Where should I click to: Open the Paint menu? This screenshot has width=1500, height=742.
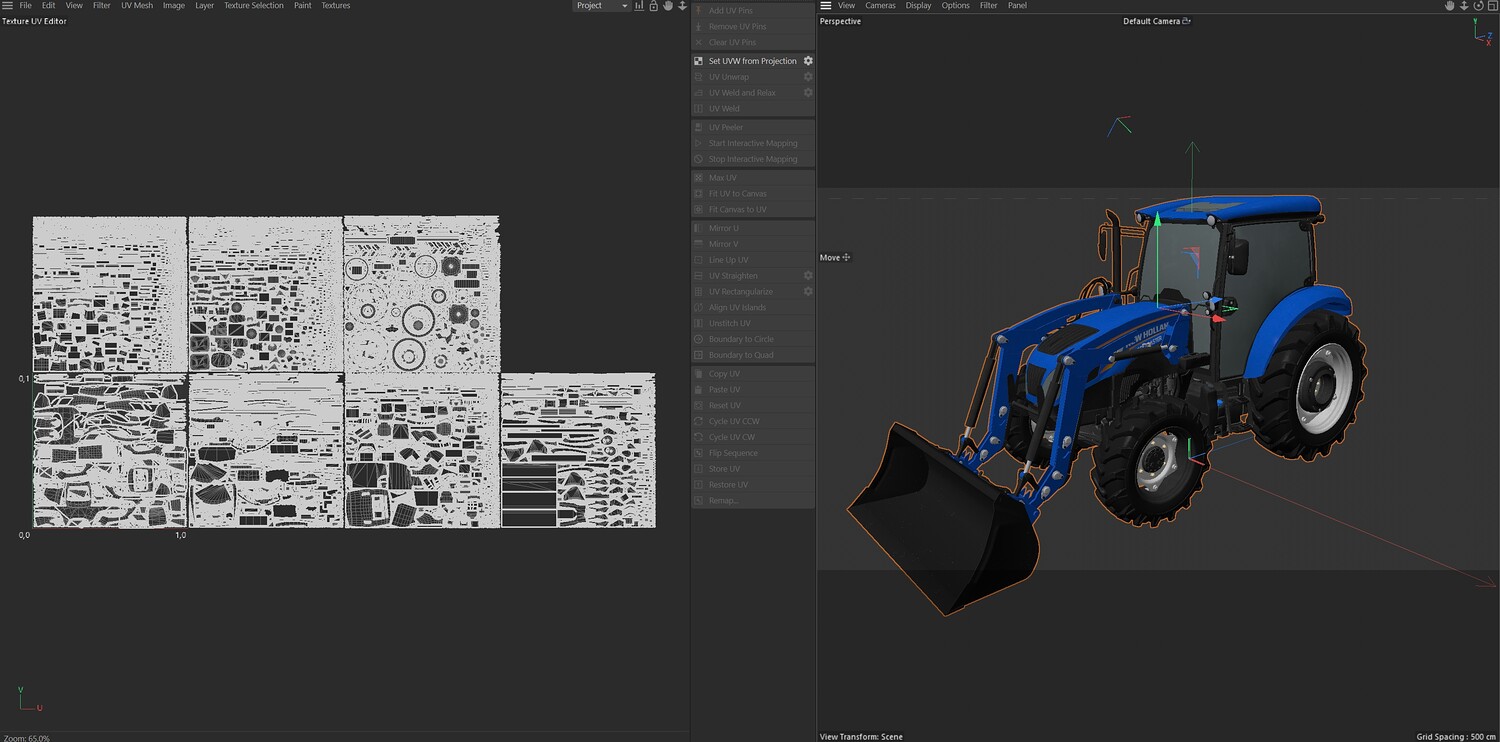click(x=302, y=6)
